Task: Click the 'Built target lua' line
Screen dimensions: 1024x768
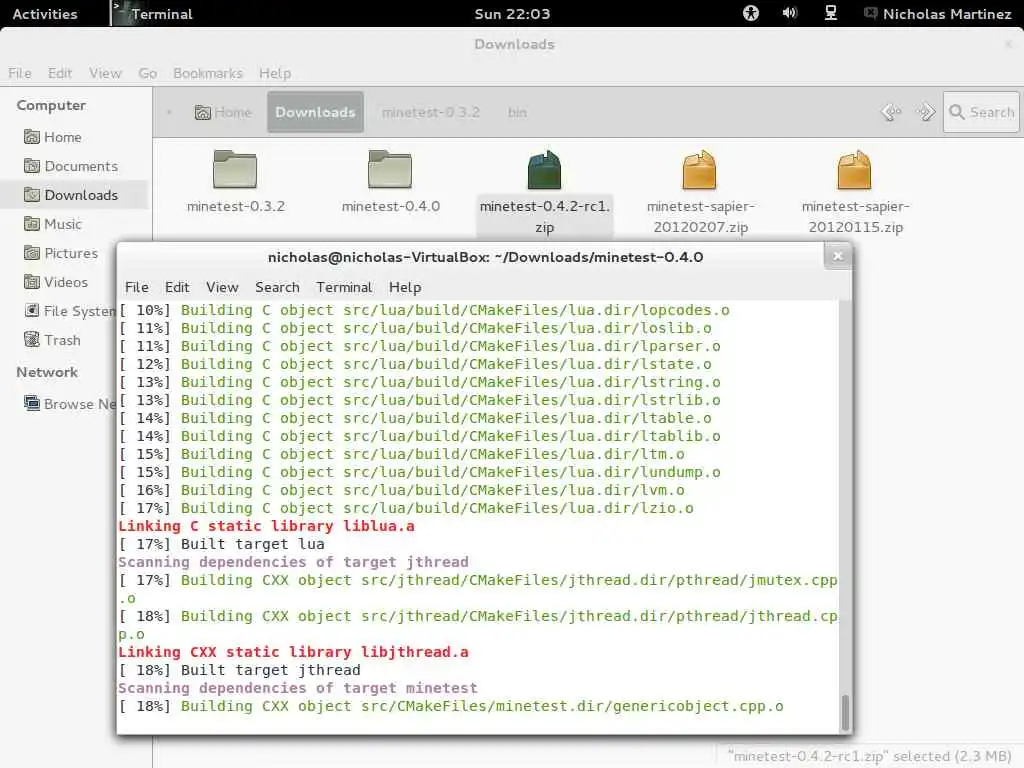Action: [221, 544]
